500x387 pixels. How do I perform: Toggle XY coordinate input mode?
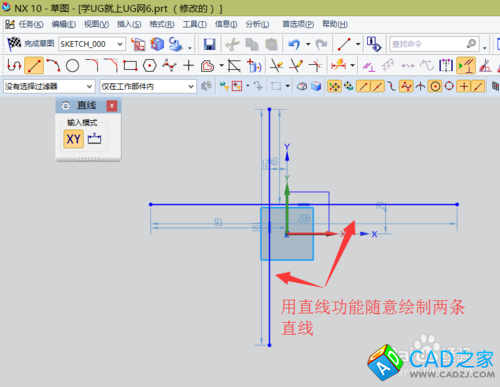[x=73, y=139]
